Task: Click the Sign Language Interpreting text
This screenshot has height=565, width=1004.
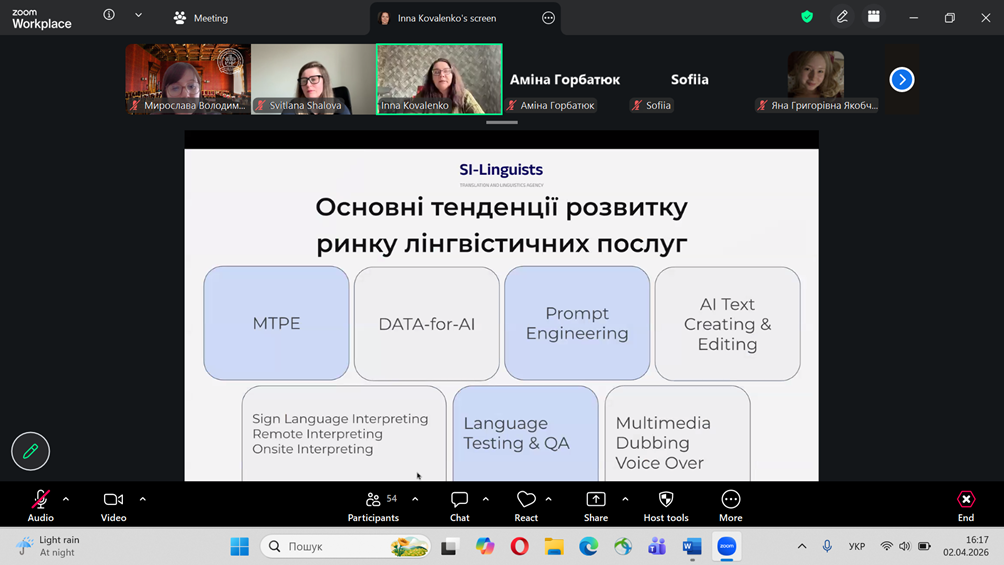Action: pyautogui.click(x=340, y=418)
